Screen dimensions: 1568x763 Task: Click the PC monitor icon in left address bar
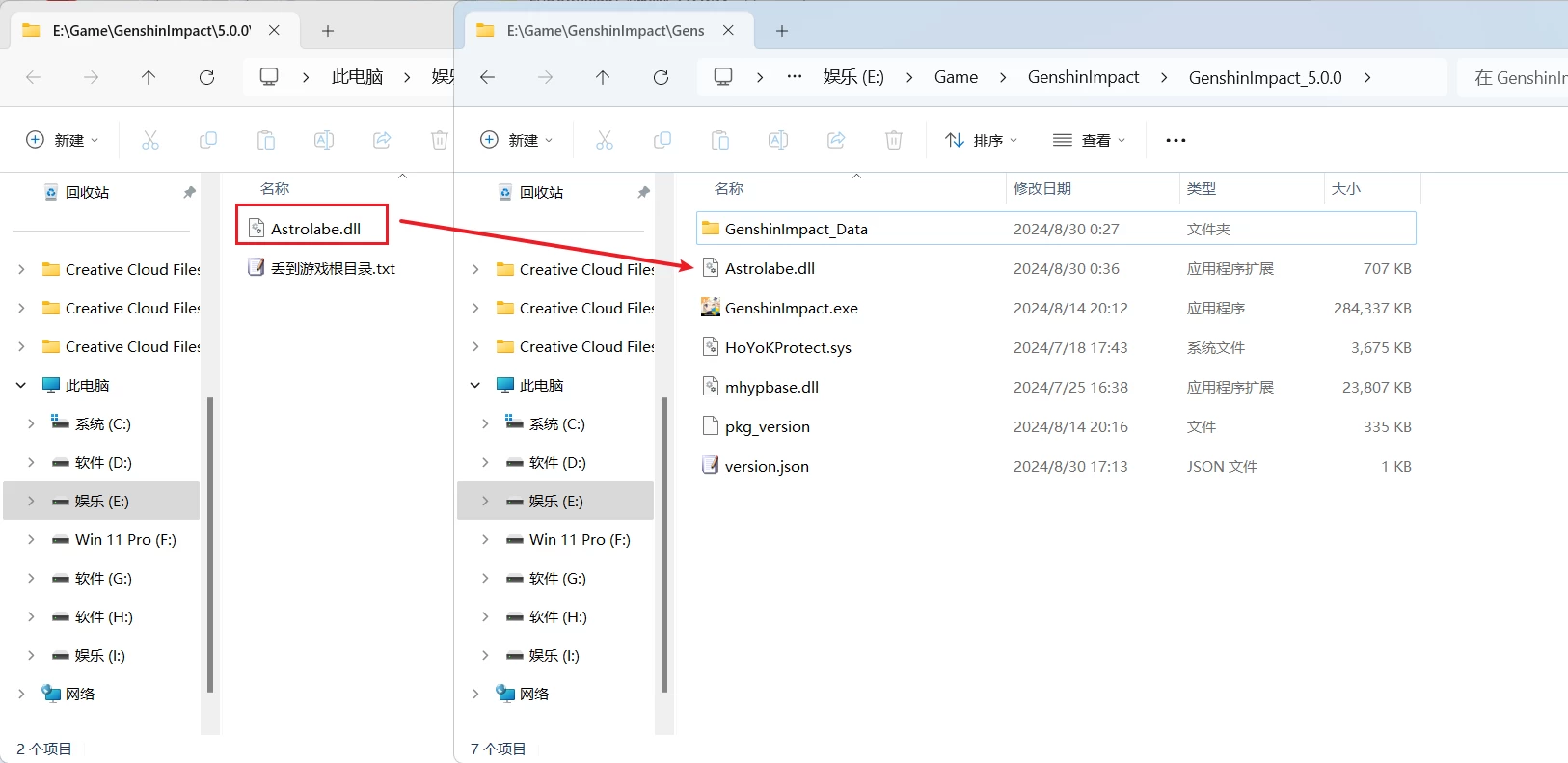tap(269, 77)
